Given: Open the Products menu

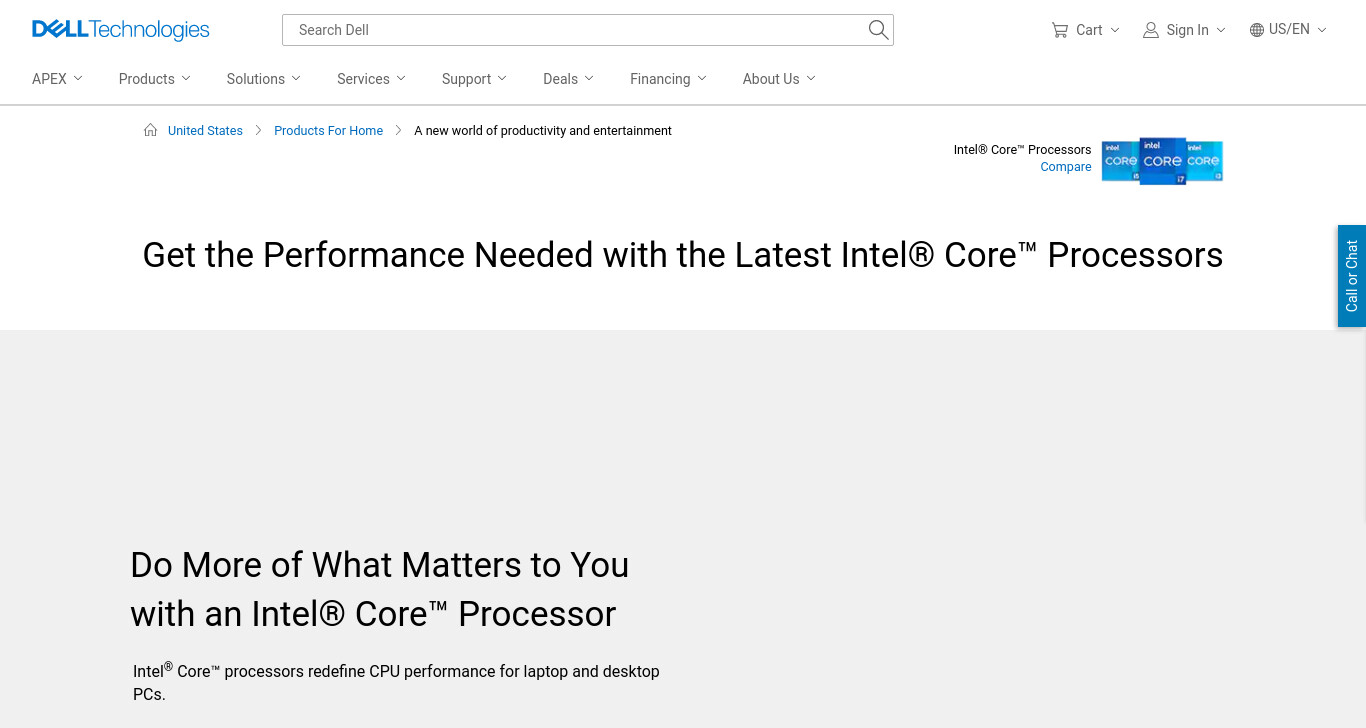Looking at the screenshot, I should (x=154, y=79).
